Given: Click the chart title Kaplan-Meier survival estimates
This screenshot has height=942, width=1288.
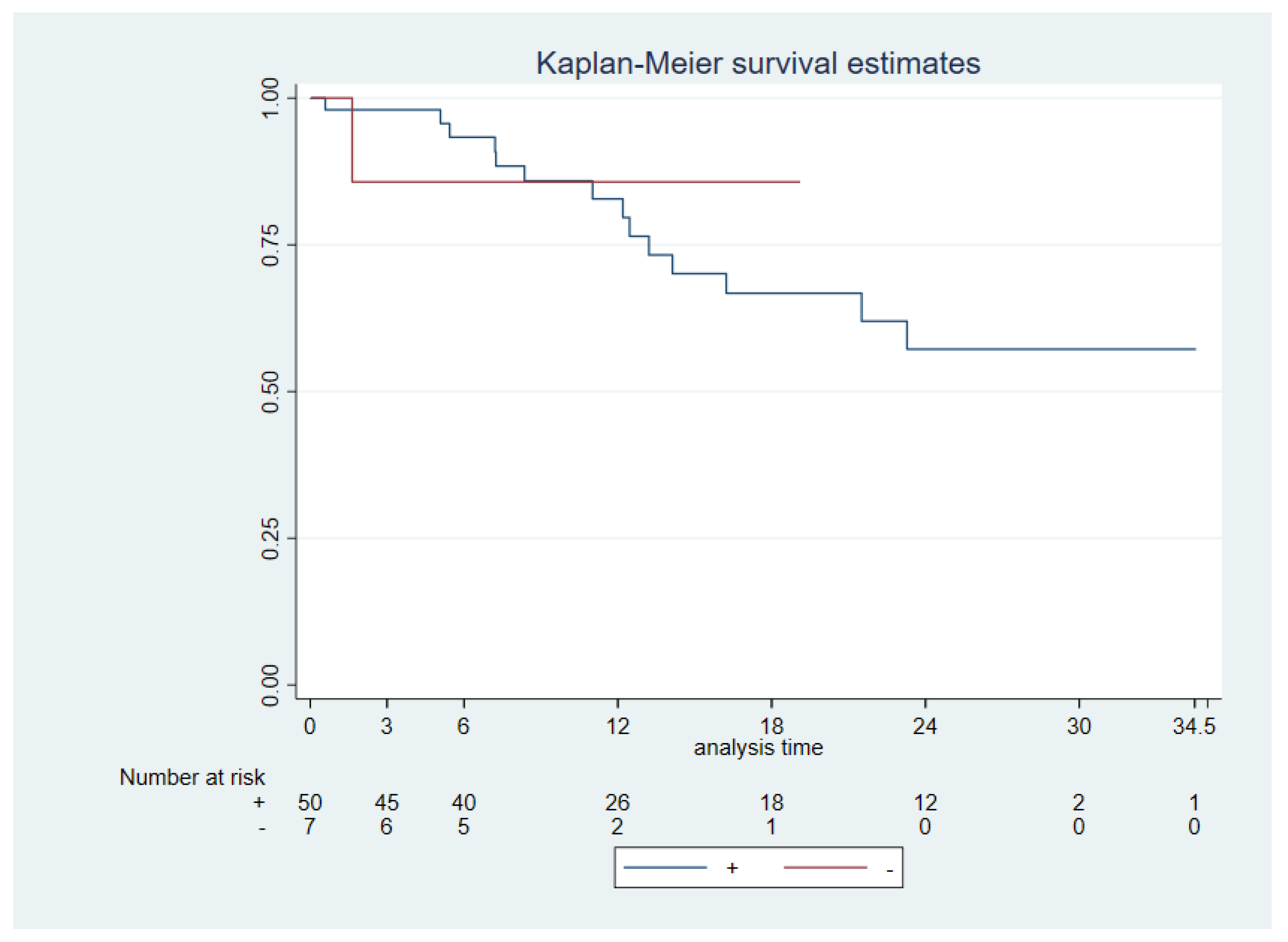Looking at the screenshot, I should (x=758, y=63).
